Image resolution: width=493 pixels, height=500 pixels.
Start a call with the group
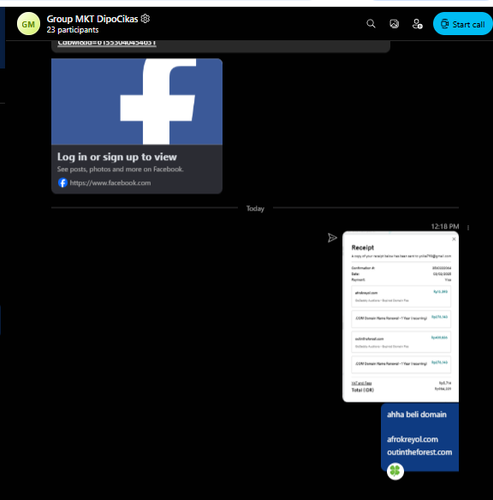462,24
